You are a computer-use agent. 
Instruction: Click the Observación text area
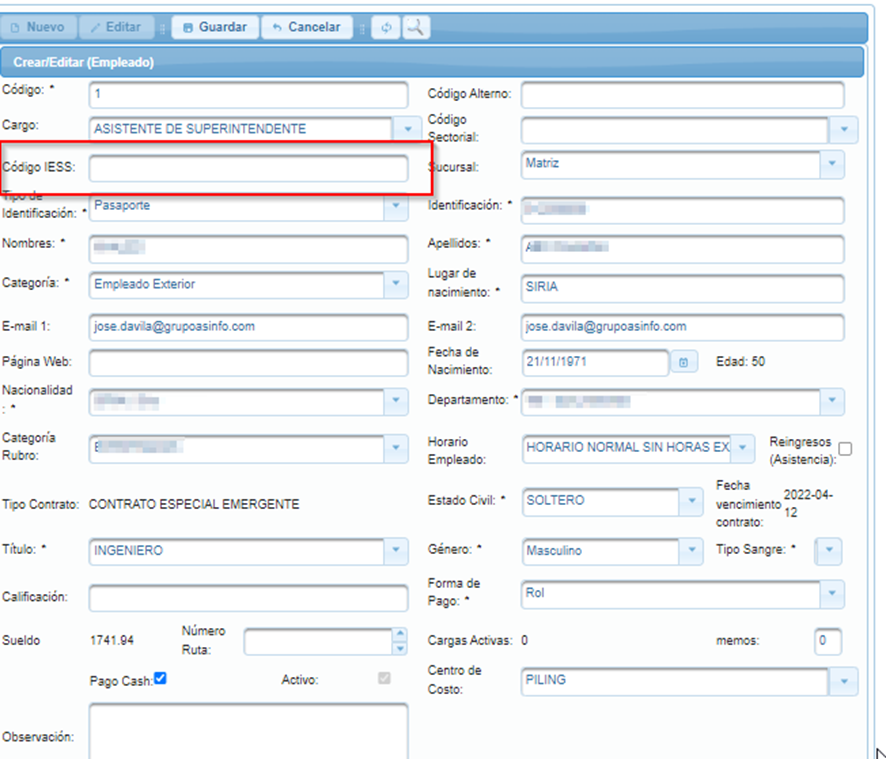click(248, 731)
